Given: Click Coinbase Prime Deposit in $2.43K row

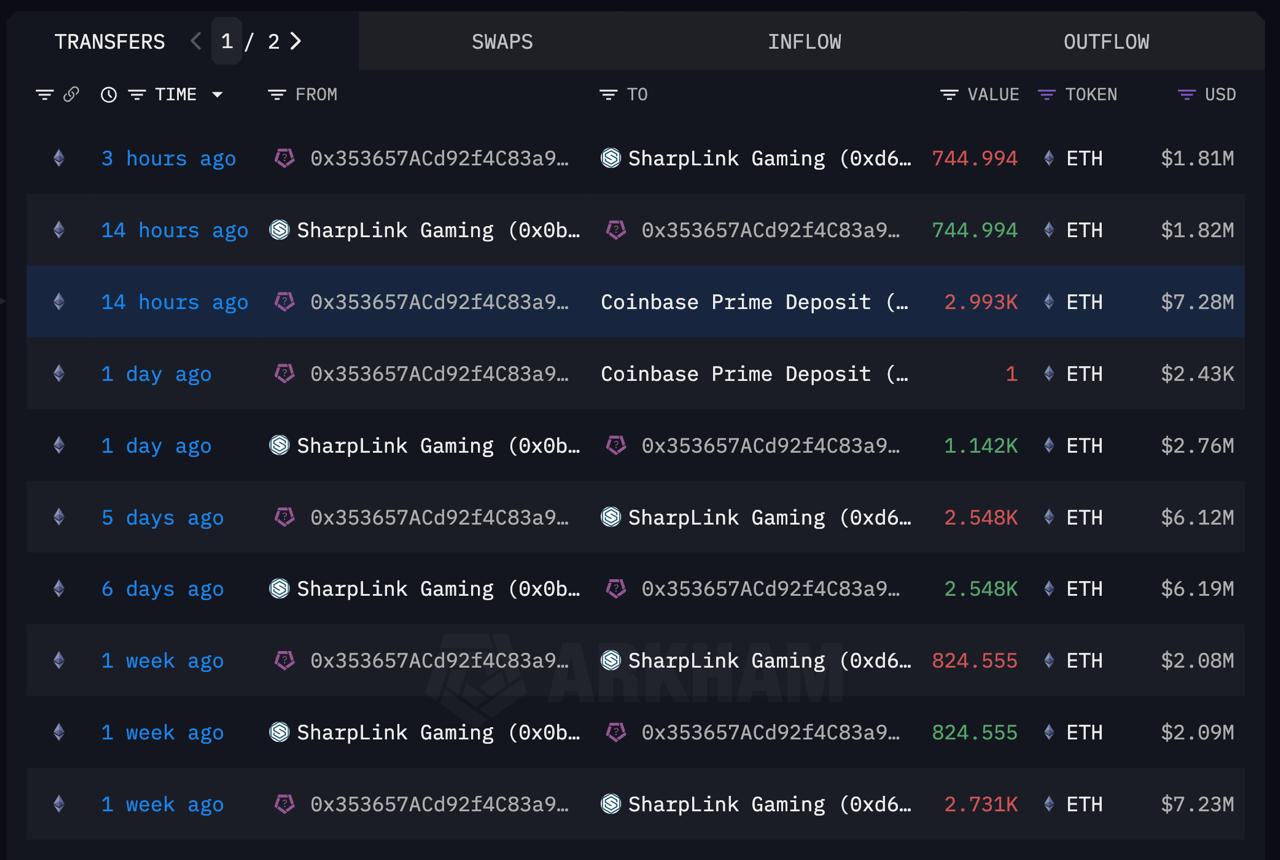Looking at the screenshot, I should [754, 374].
